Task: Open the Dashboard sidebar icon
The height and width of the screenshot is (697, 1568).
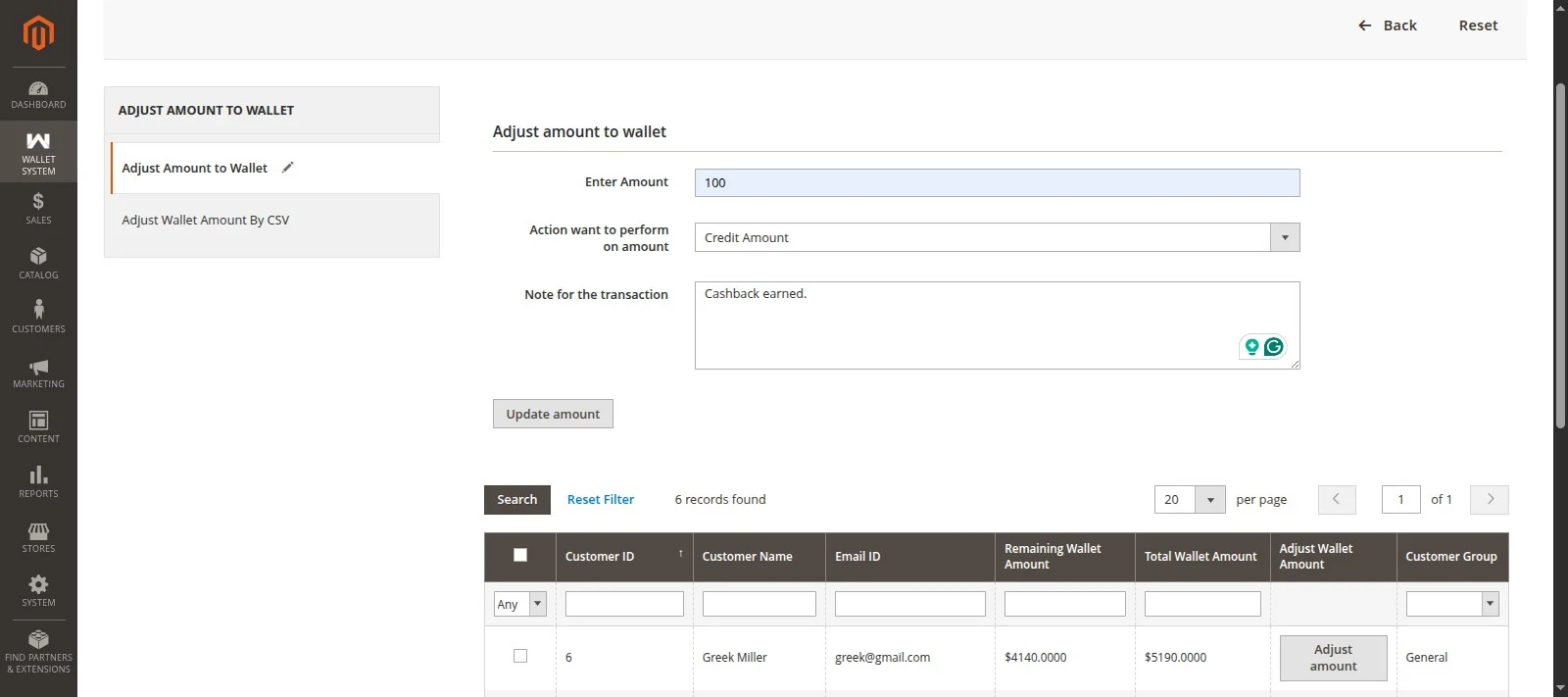Action: coord(38,95)
